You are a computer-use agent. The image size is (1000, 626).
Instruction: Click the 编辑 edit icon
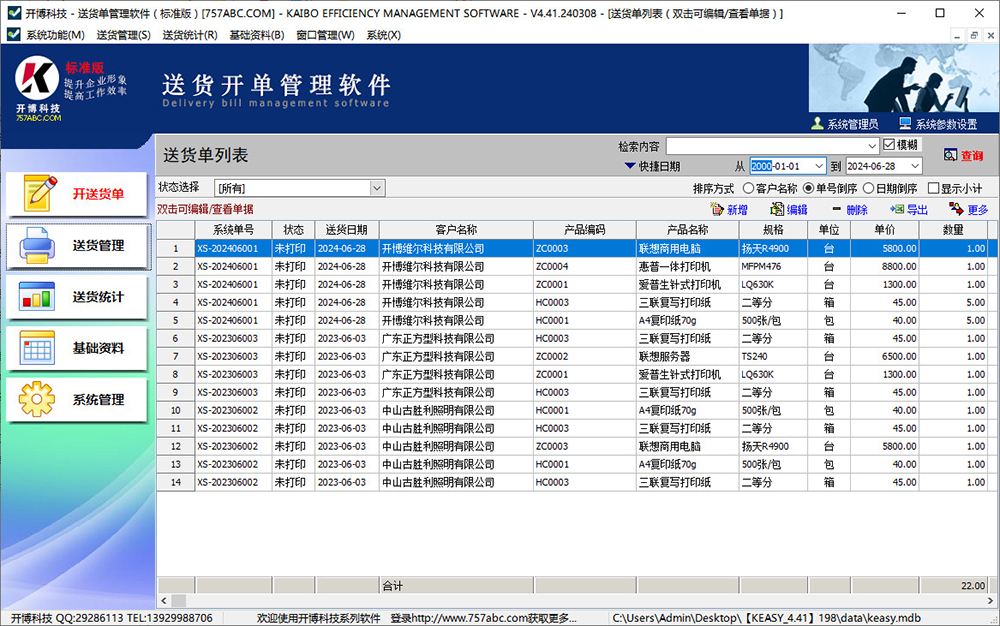(777, 209)
